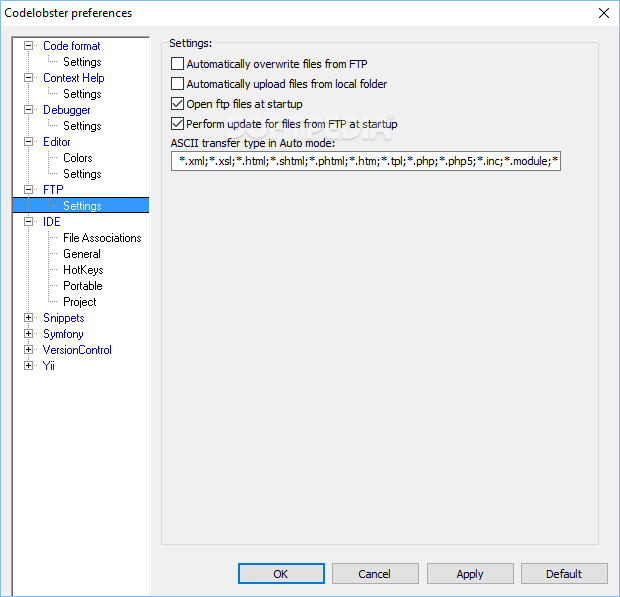Select the Yii category

click(x=49, y=366)
